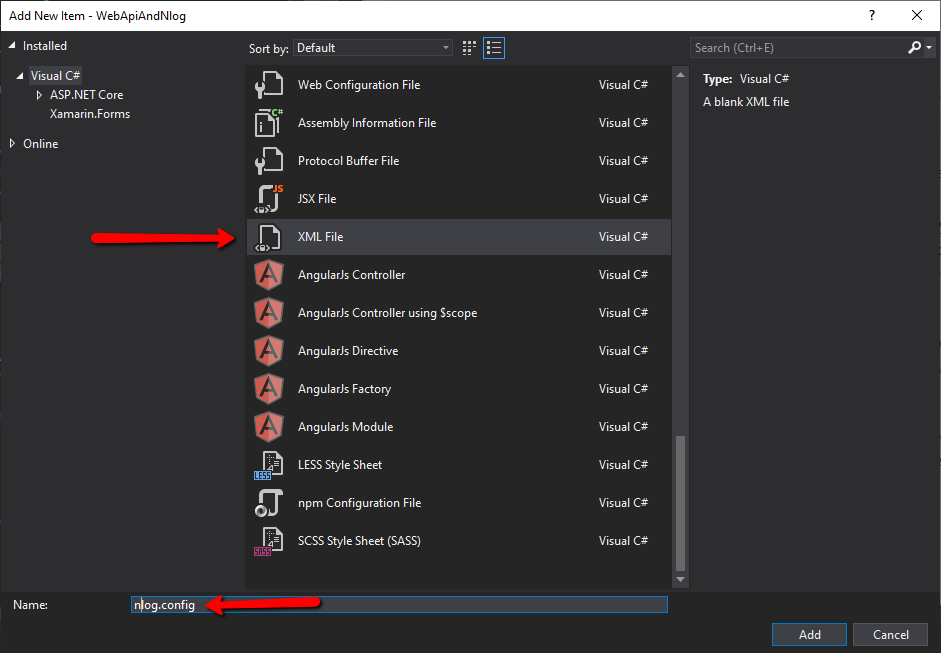Select the Installed category label
Screen dimensions: 941x653
45,46
